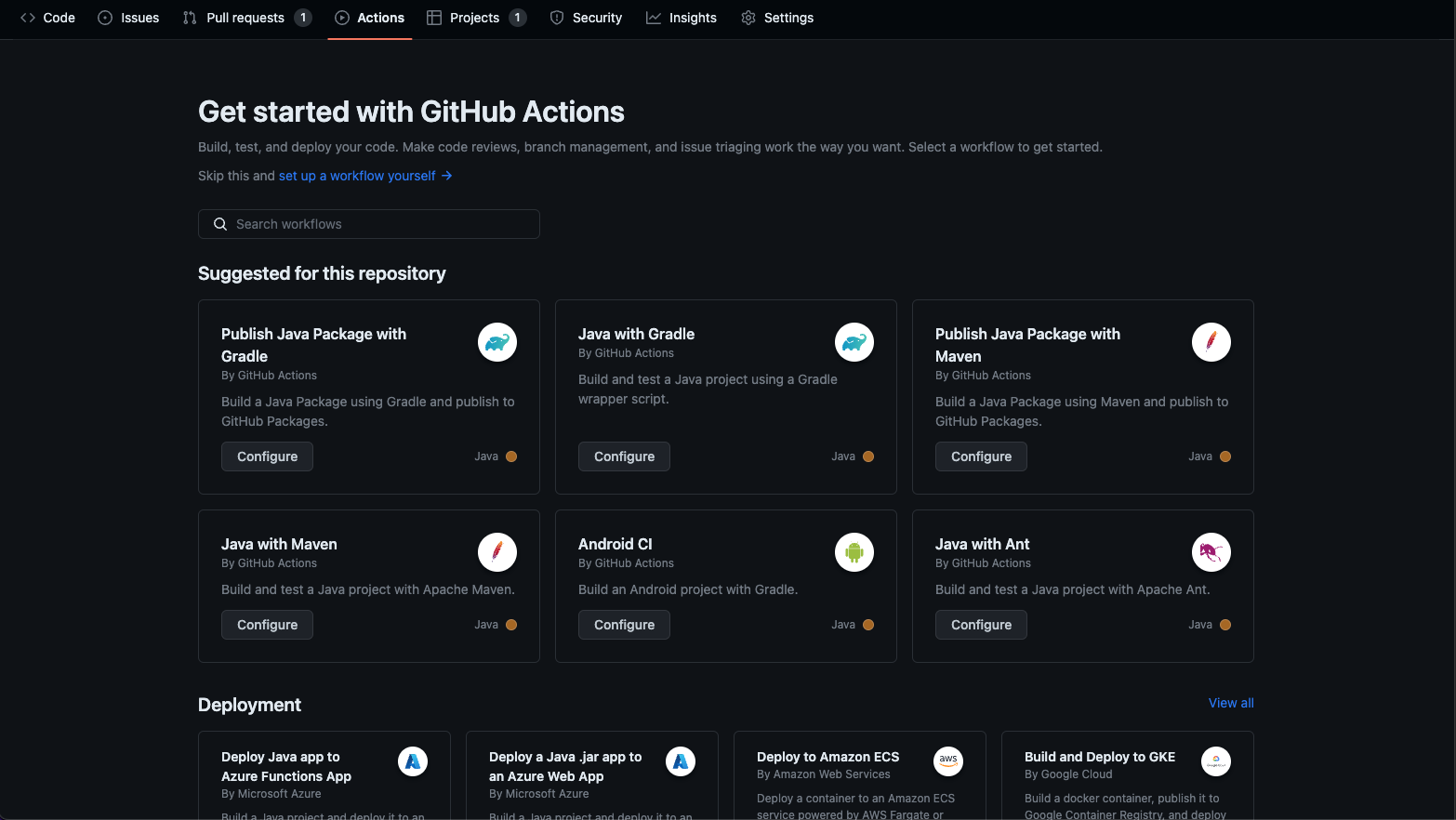Click Azure logo on Deploy Java .jar app card
The image size is (1456, 820).
pos(681,761)
